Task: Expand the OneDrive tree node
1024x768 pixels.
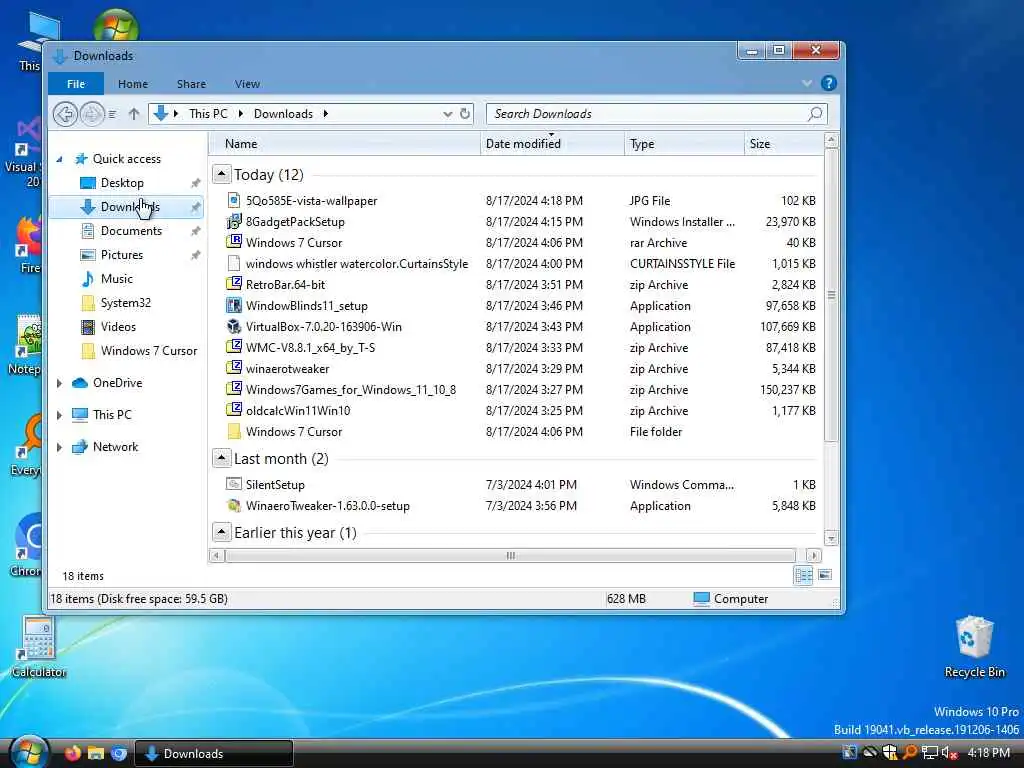Action: (59, 383)
